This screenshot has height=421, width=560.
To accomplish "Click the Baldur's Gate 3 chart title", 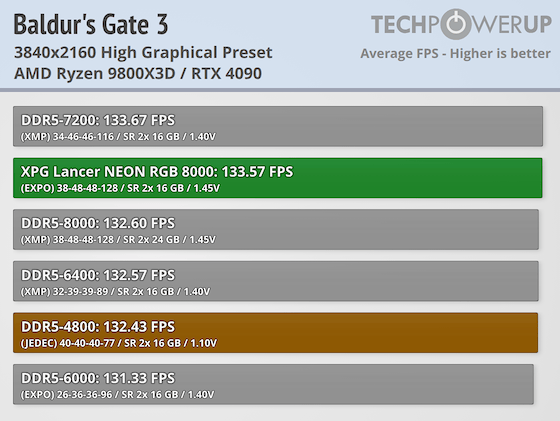I will point(91,24).
